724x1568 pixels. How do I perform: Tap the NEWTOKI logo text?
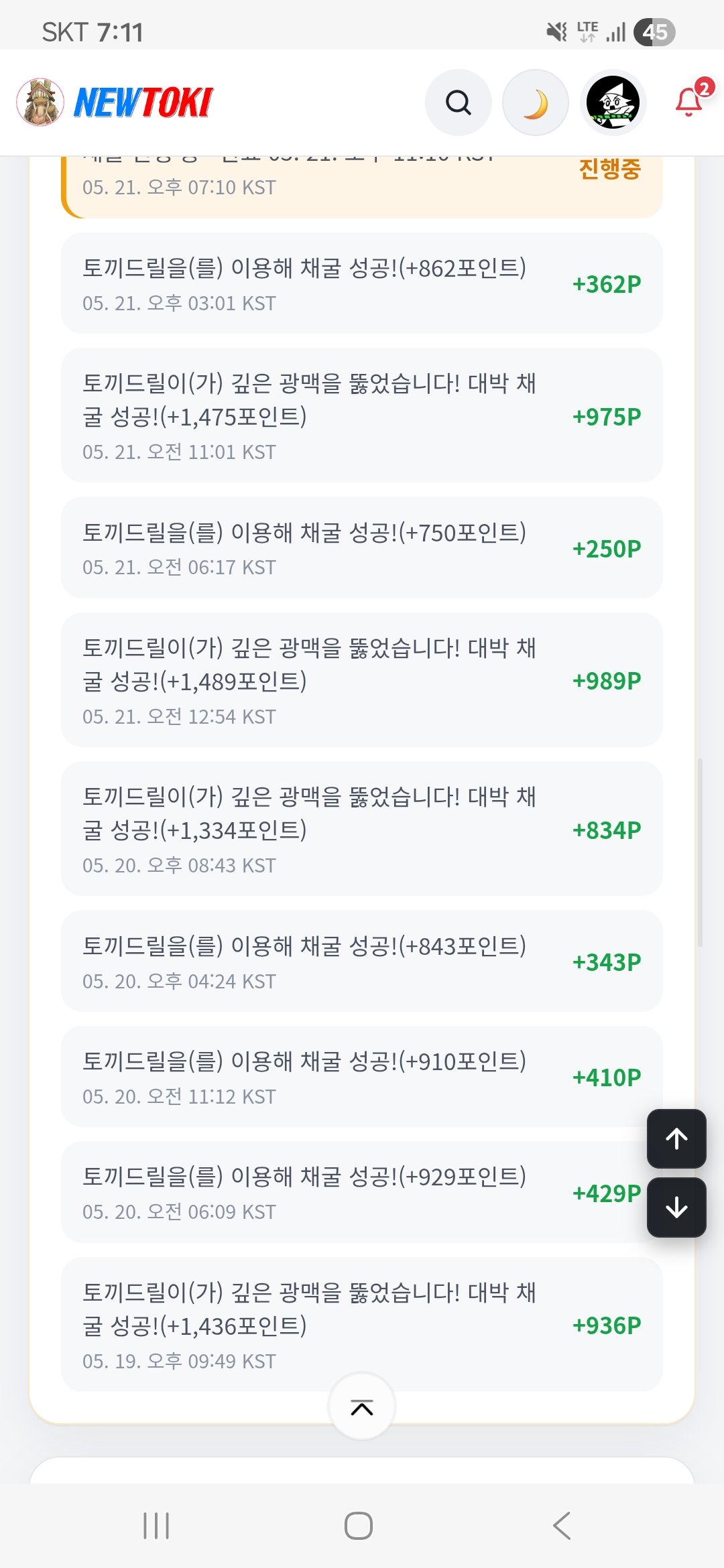(143, 103)
